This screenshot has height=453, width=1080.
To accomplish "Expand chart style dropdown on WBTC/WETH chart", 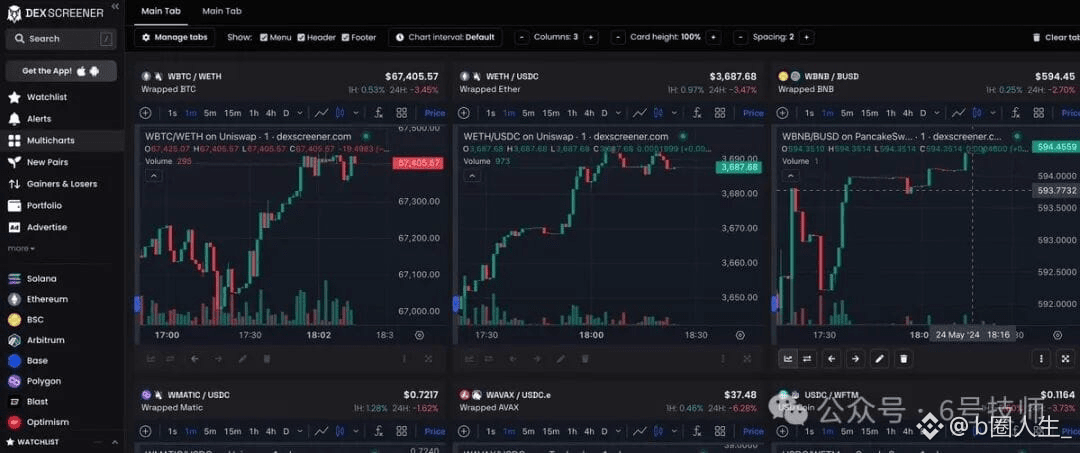I will (x=356, y=113).
